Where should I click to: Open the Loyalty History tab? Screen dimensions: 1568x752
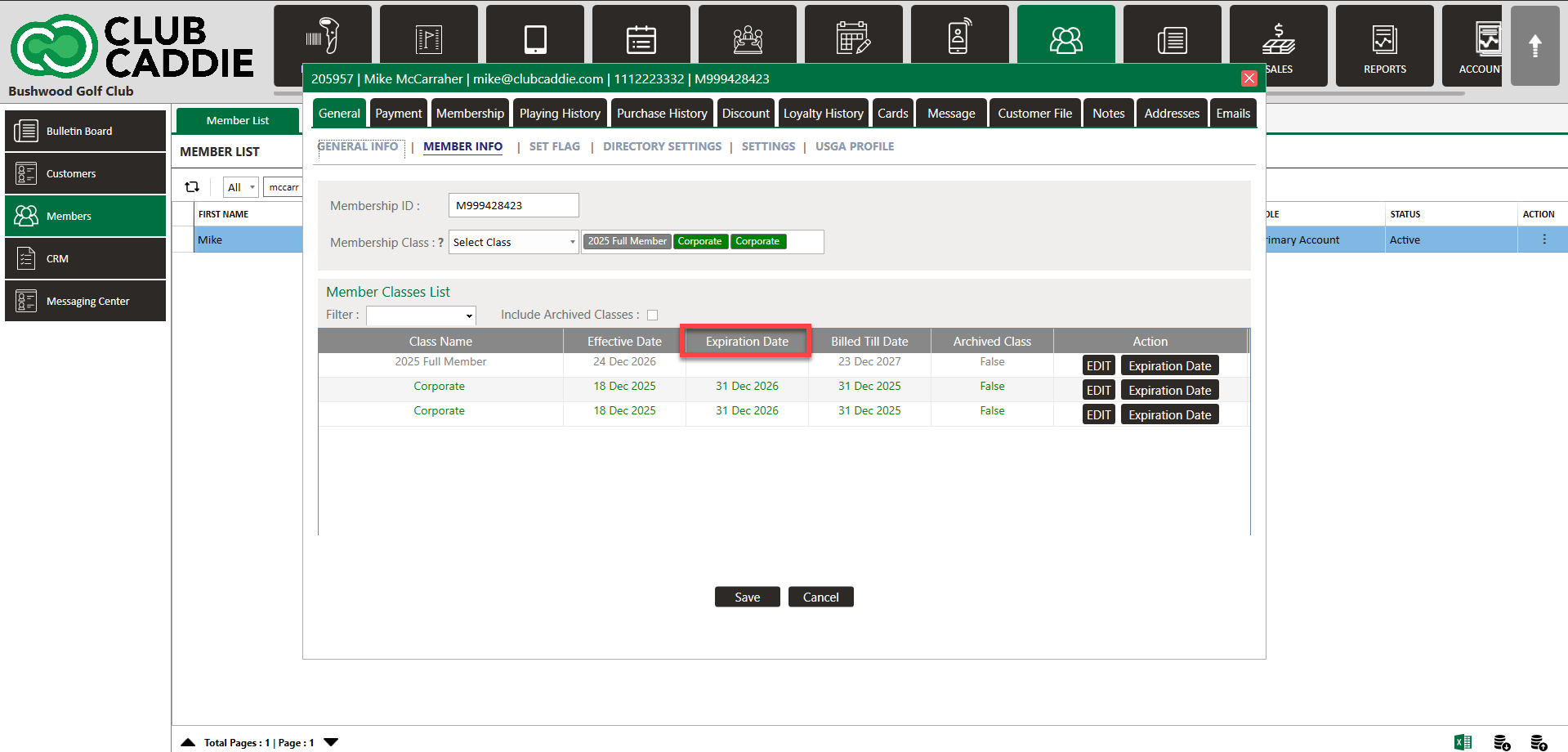tap(823, 114)
